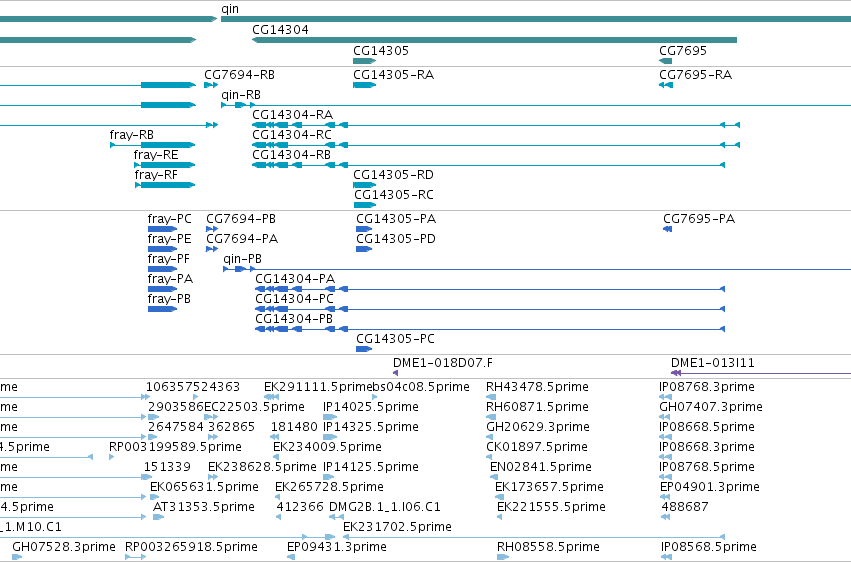The image size is (851, 562).
Task: Open the CG14305 gene label
Action: click(380, 50)
